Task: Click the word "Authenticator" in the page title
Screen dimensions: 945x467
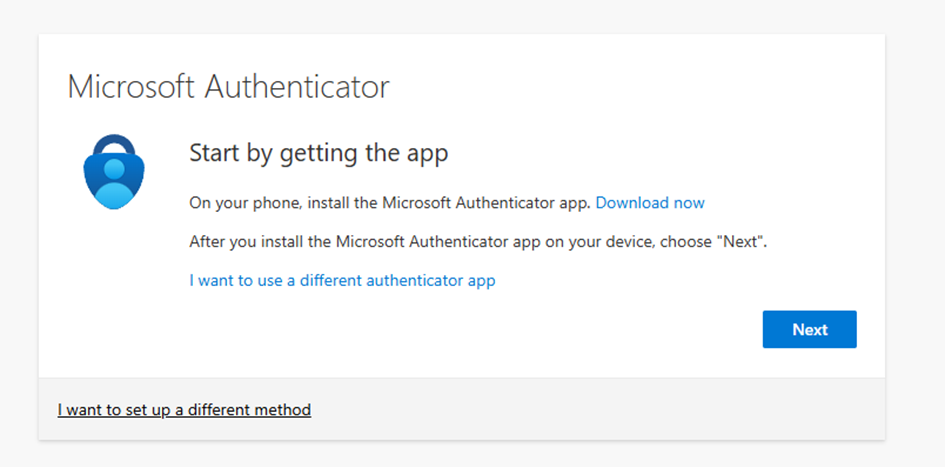Action: [296, 87]
